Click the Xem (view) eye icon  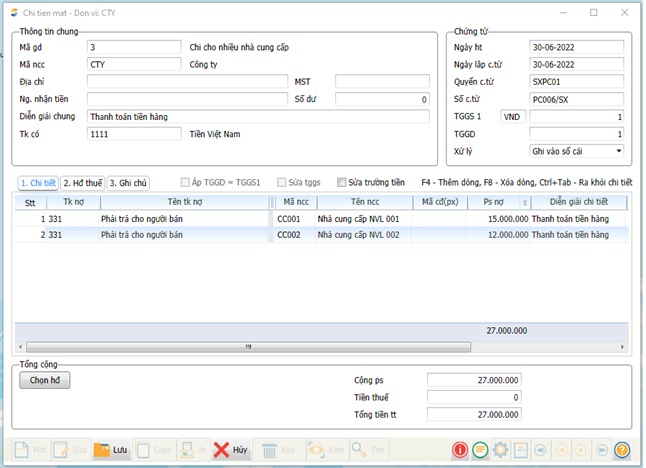coord(316,450)
